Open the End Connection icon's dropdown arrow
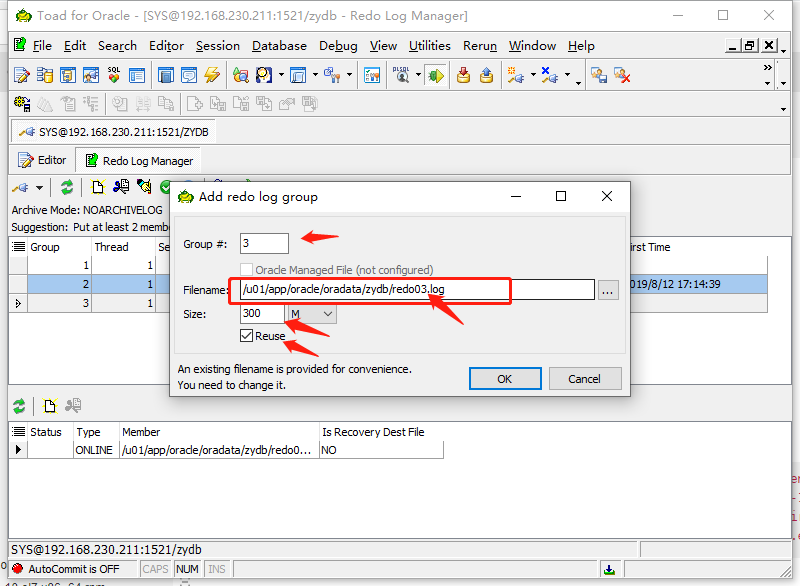This screenshot has height=586, width=800. [567, 75]
